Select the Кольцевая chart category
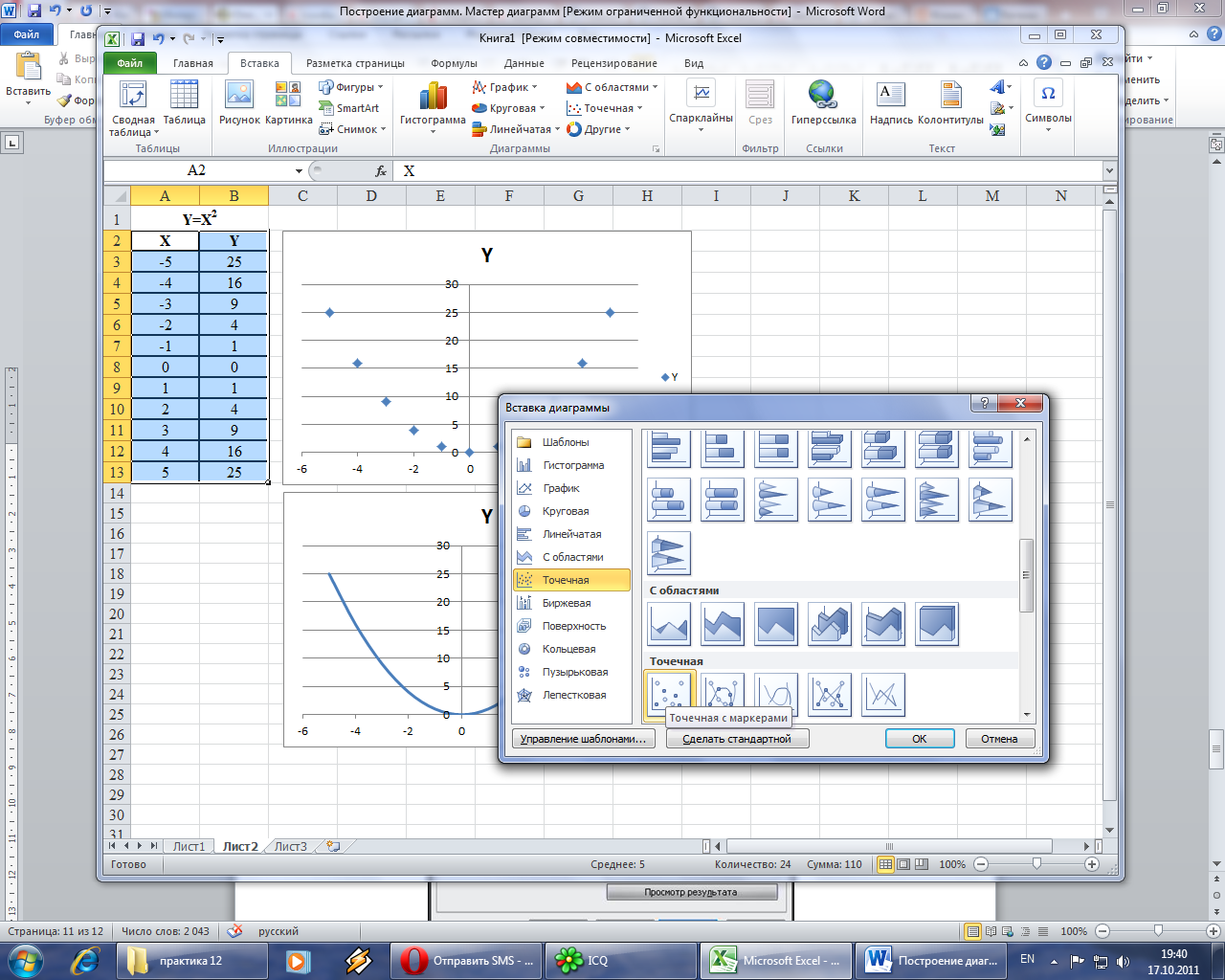The width and height of the screenshot is (1225, 980). pyautogui.click(x=572, y=649)
